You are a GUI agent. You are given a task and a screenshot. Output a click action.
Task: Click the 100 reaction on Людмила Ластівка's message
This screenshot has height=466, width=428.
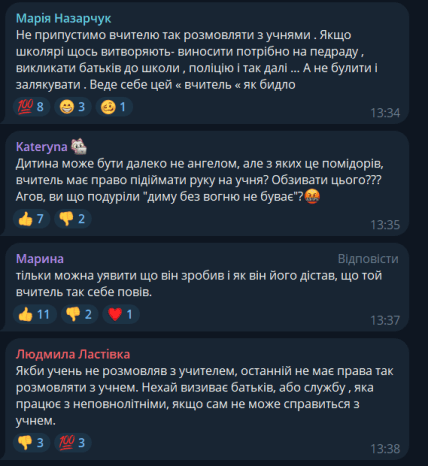tap(73, 443)
